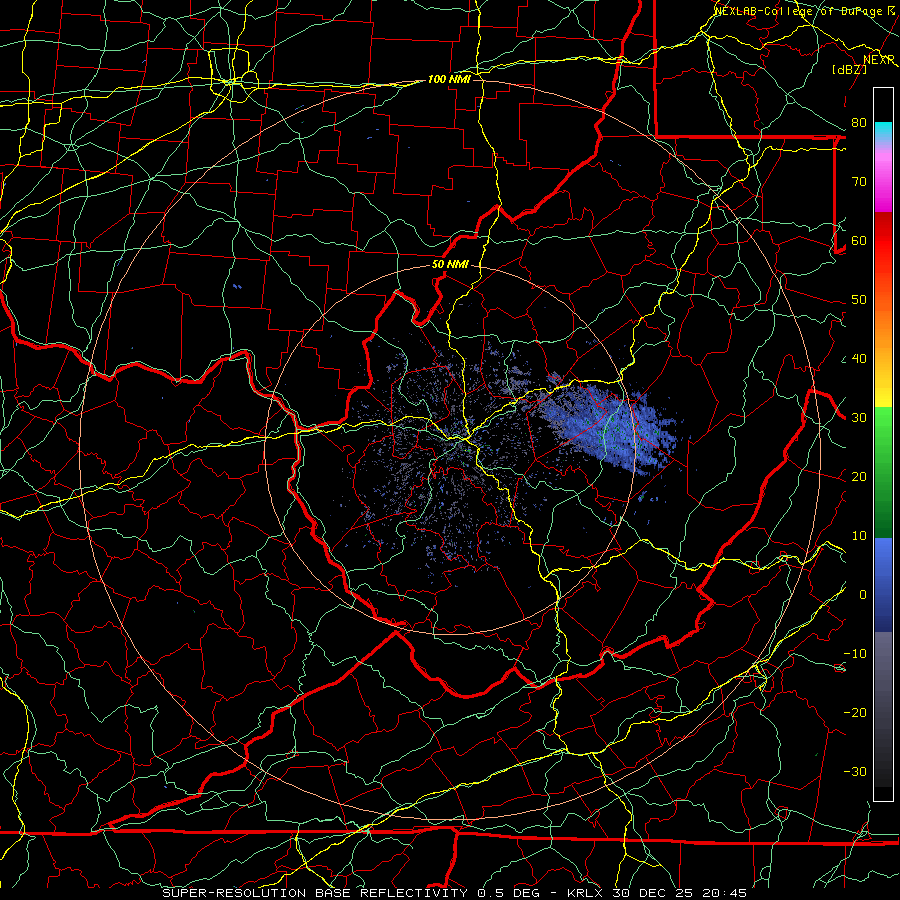Click the Super-Resolution Base Reflectivity caption
900x900 pixels.
[455, 893]
